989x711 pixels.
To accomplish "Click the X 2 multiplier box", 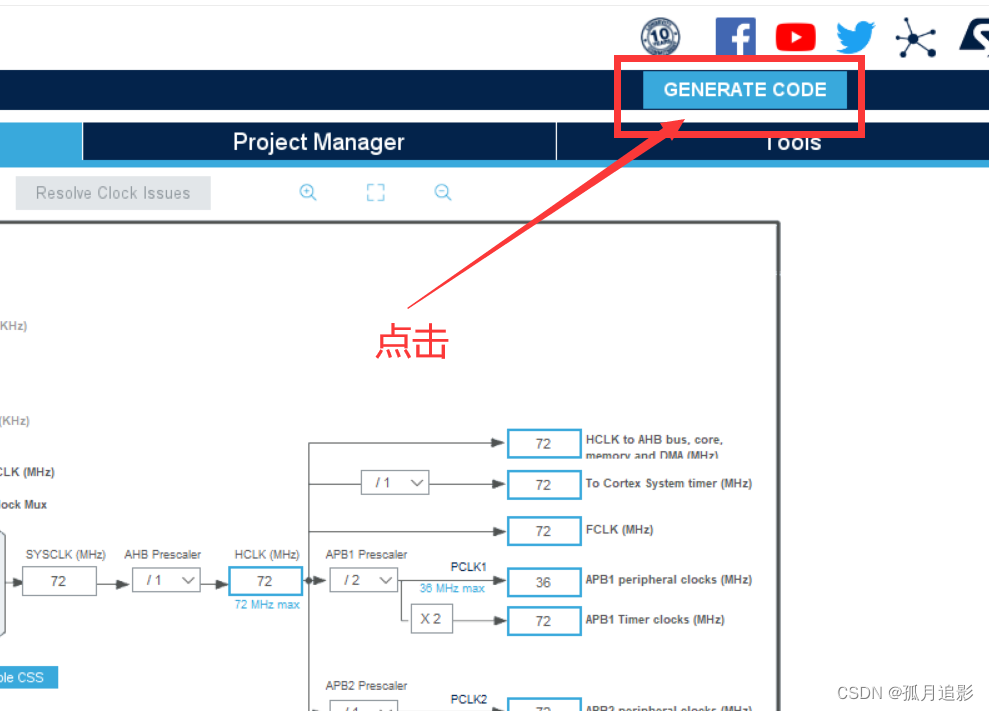I will (x=431, y=619).
